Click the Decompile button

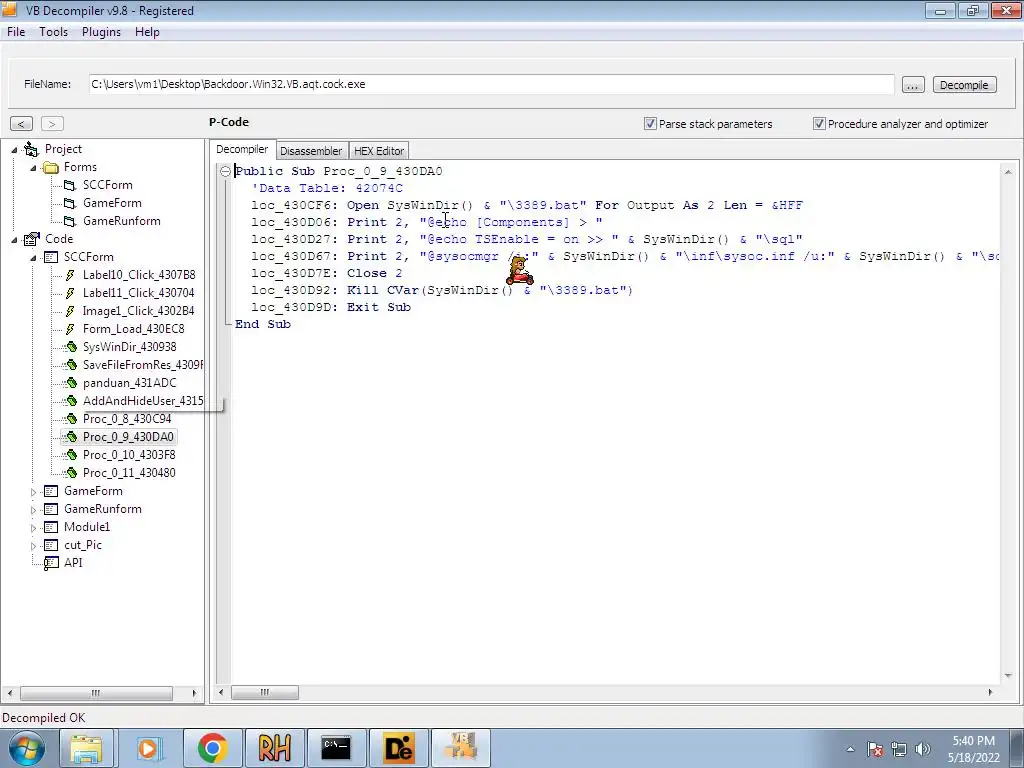tap(964, 85)
